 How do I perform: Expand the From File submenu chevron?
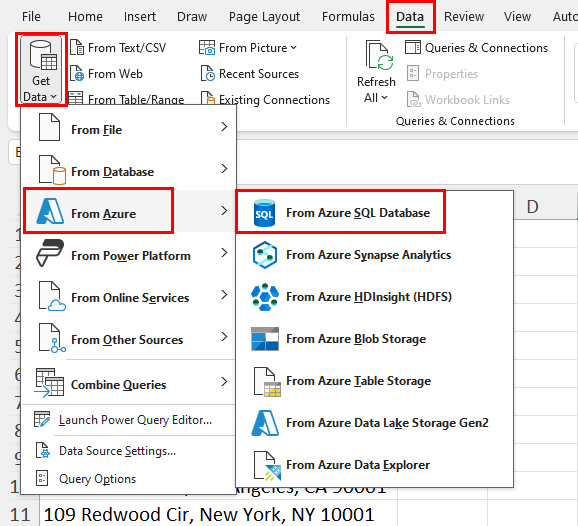coord(224,127)
